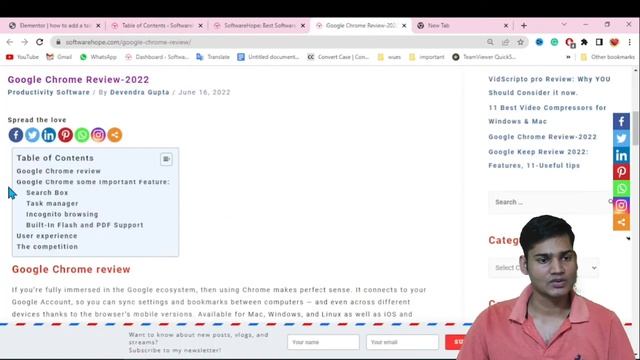Click floating Instagram share button at right edge
The width and height of the screenshot is (640, 360).
point(621,205)
